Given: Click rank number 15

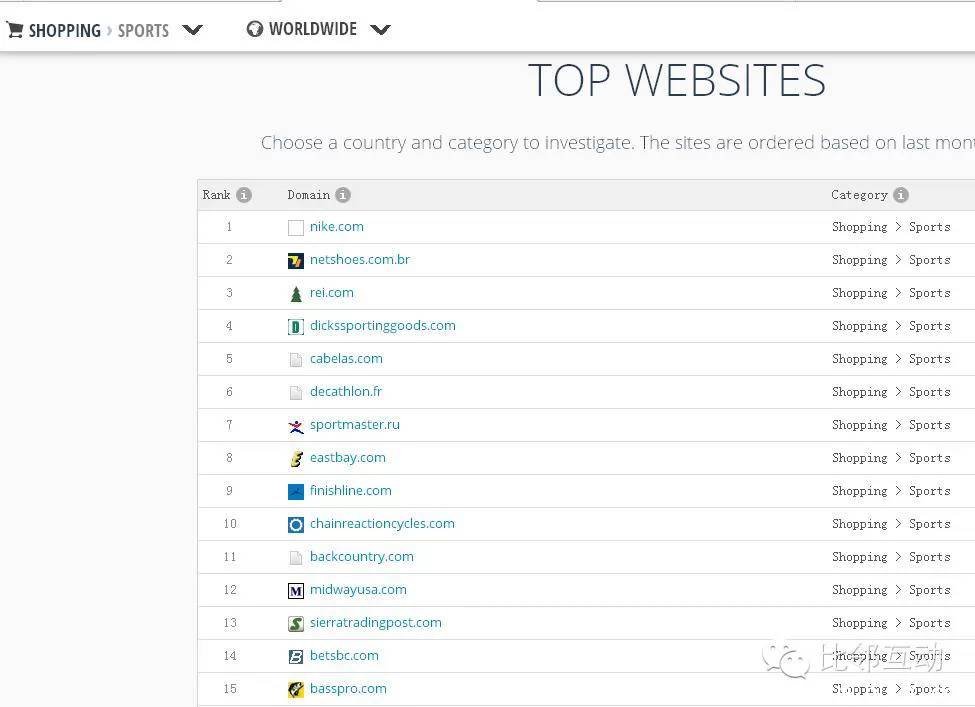Looking at the screenshot, I should 230,688.
